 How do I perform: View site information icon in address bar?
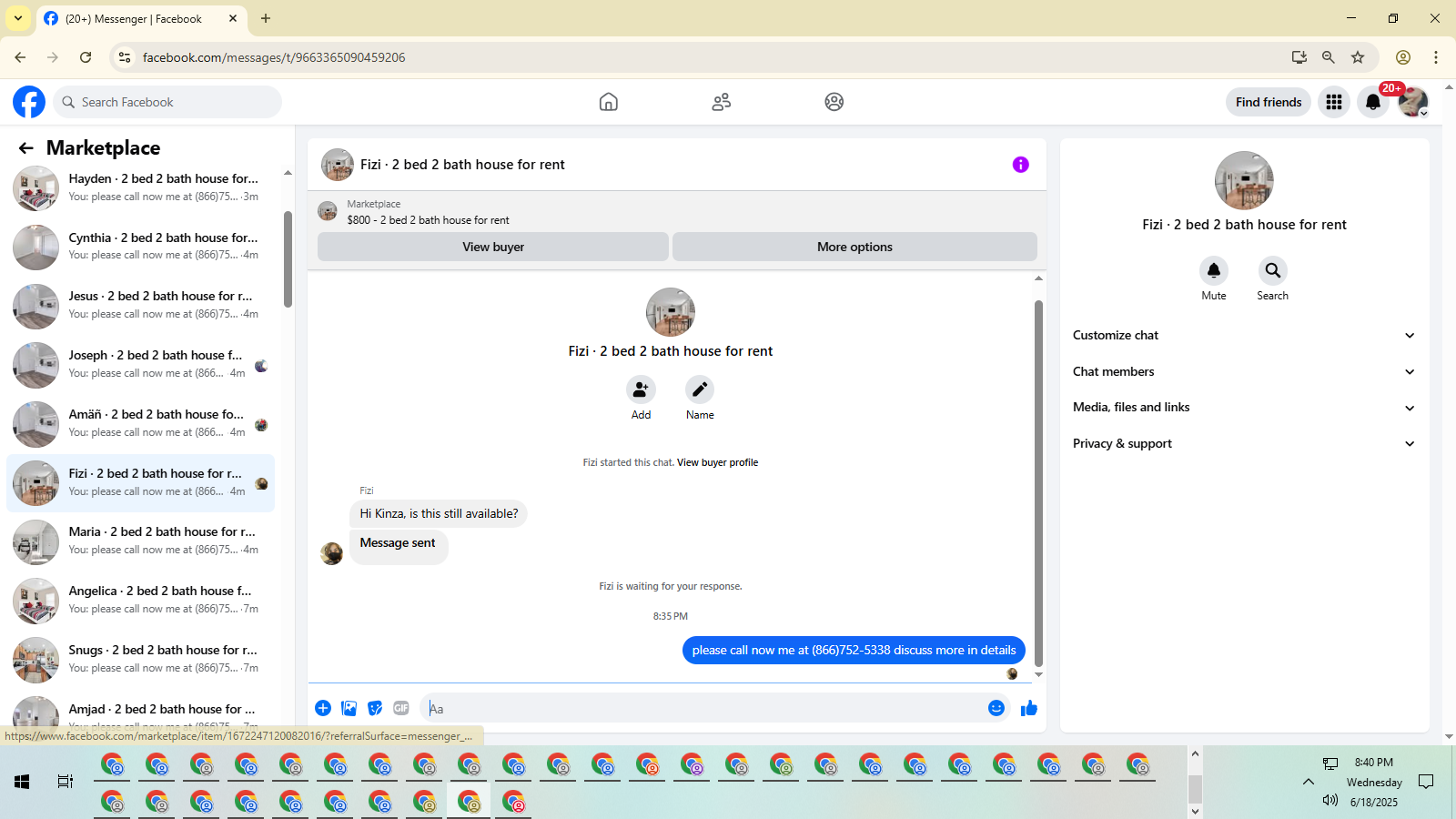tap(125, 57)
